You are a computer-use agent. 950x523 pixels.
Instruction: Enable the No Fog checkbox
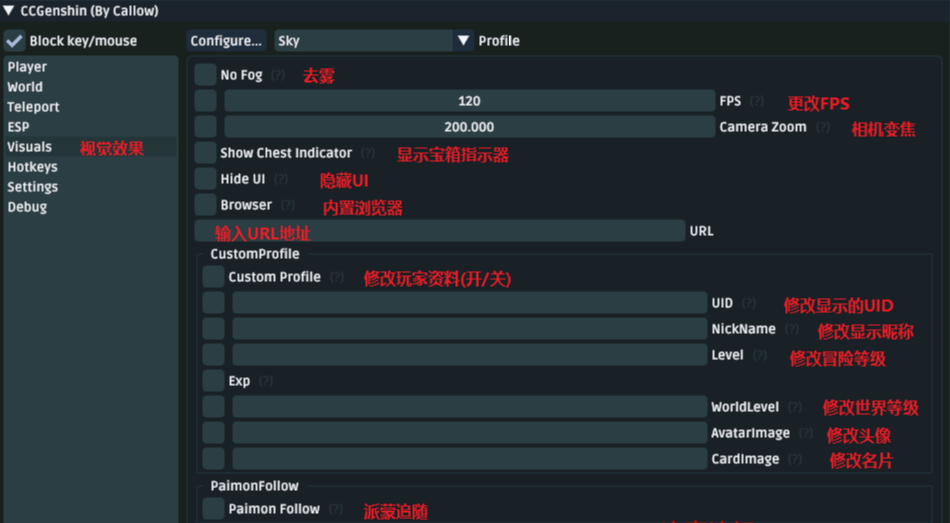(x=205, y=75)
